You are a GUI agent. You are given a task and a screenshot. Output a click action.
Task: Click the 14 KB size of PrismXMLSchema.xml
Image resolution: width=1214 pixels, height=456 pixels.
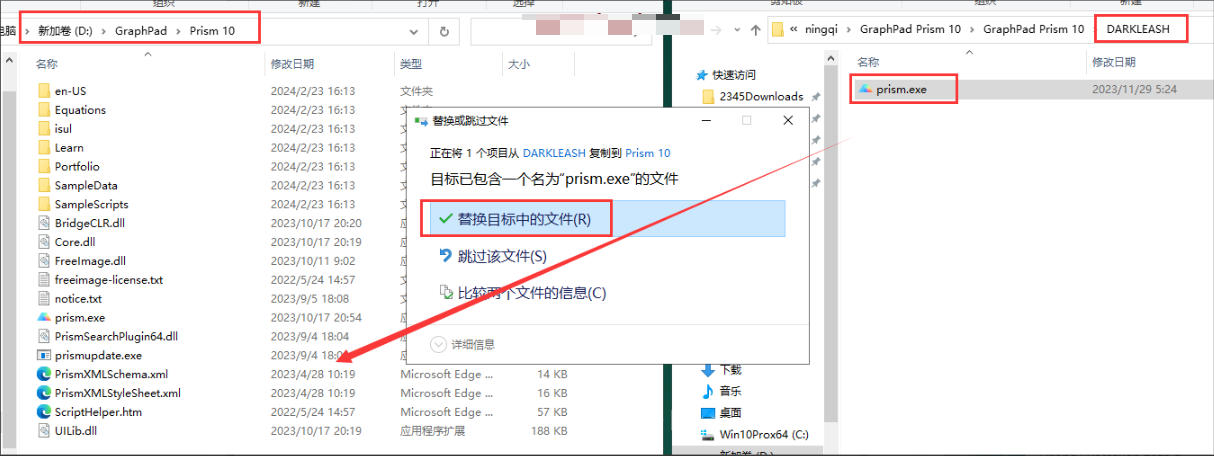tap(552, 374)
